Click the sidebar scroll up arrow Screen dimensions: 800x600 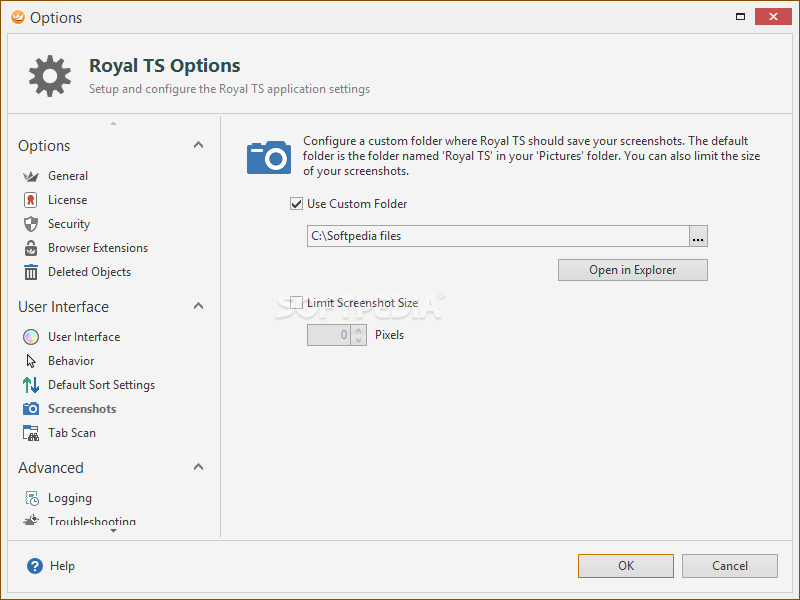tap(113, 123)
